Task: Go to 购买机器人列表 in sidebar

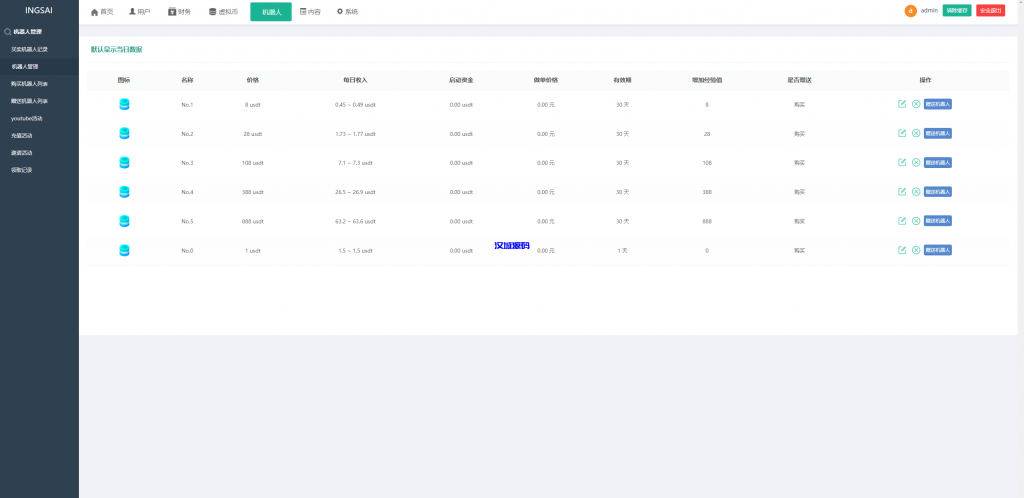Action: pyautogui.click(x=29, y=84)
